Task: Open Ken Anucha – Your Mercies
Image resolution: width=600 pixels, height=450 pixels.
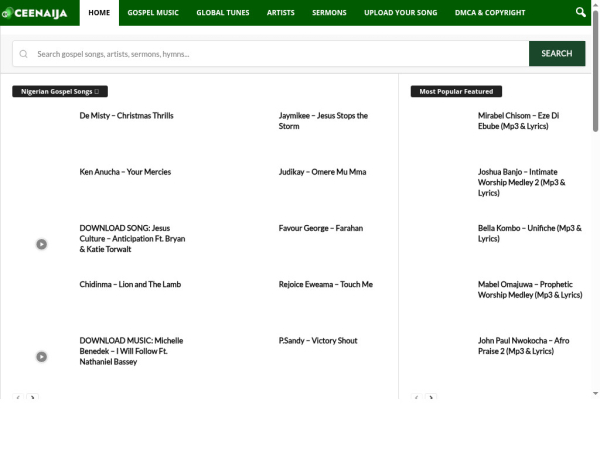Action: 125,172
